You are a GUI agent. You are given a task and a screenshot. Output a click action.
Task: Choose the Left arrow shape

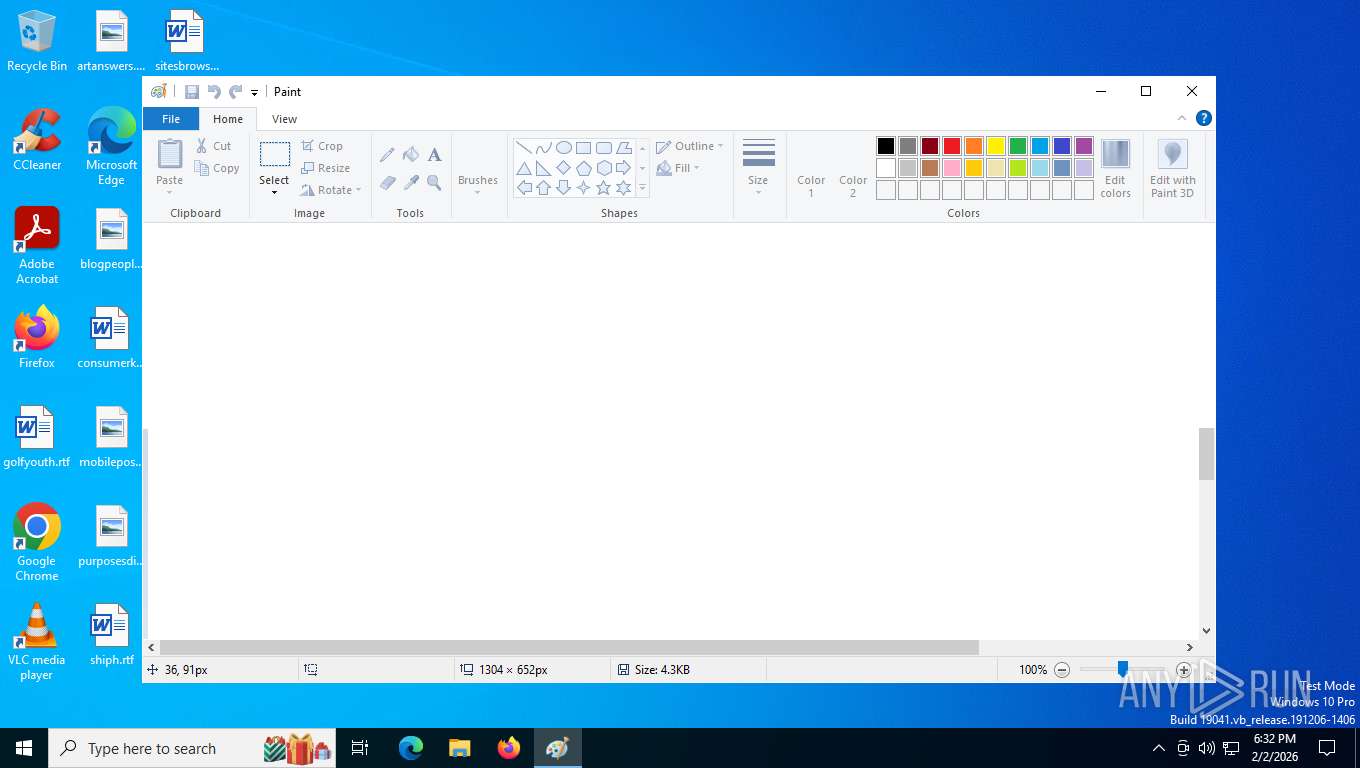[x=523, y=188]
